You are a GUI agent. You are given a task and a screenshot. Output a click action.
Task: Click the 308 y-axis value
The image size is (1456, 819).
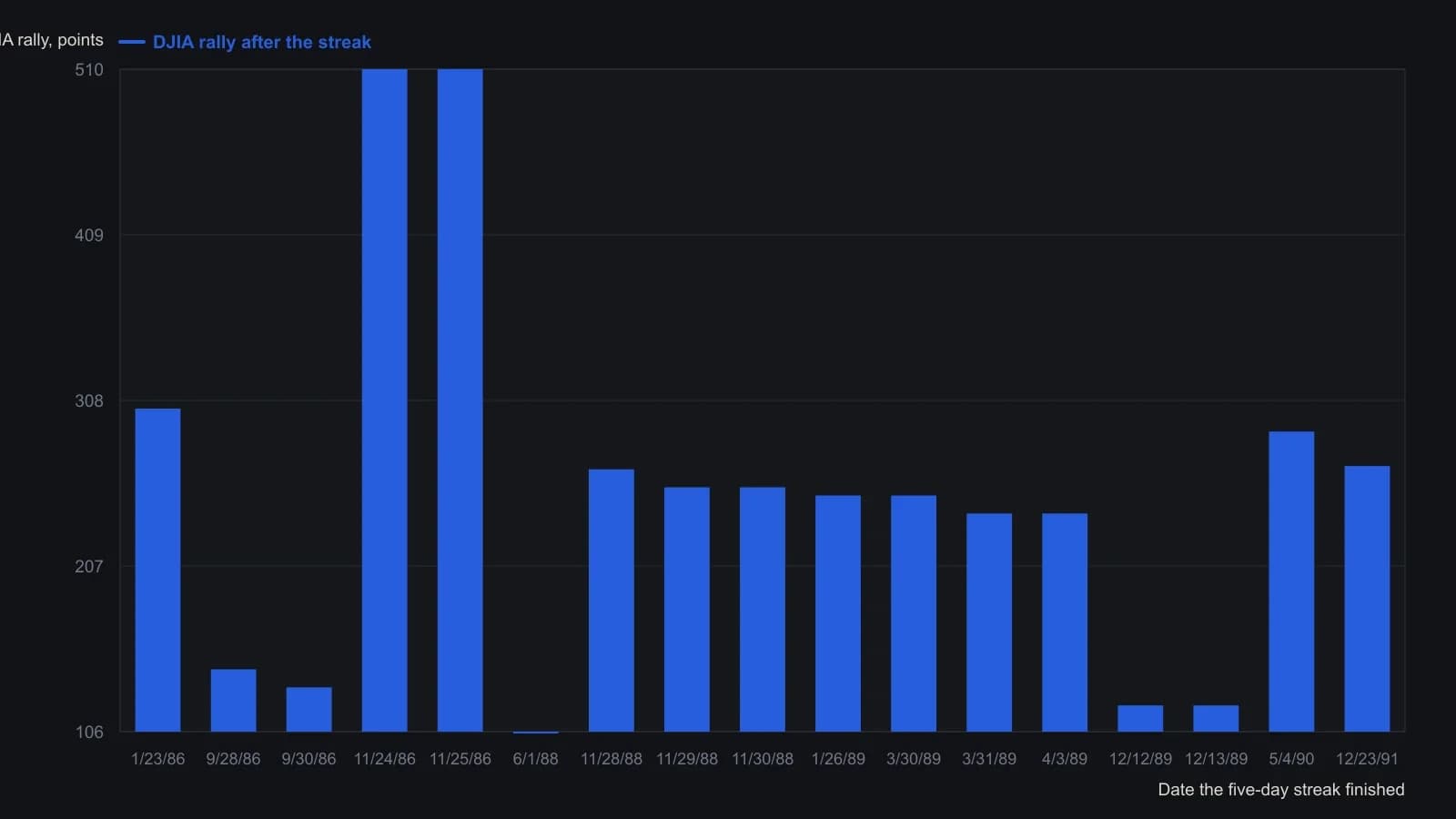tap(89, 401)
